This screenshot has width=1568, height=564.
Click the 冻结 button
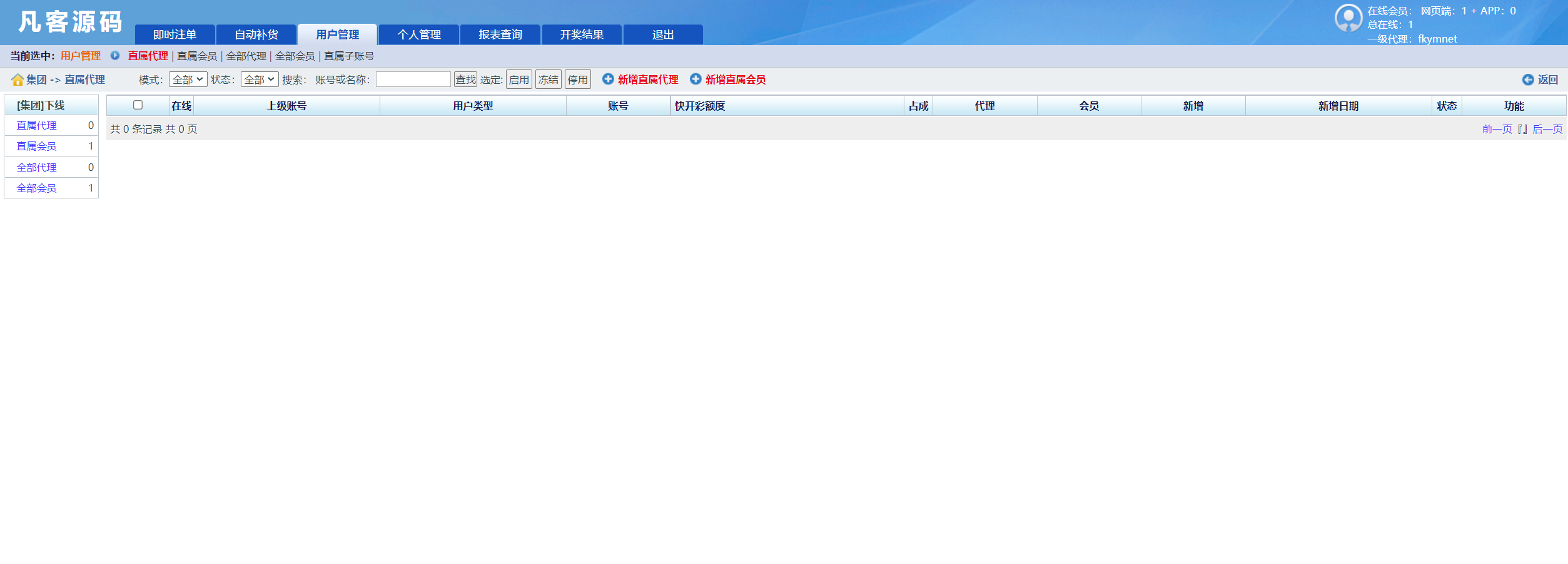pyautogui.click(x=547, y=79)
